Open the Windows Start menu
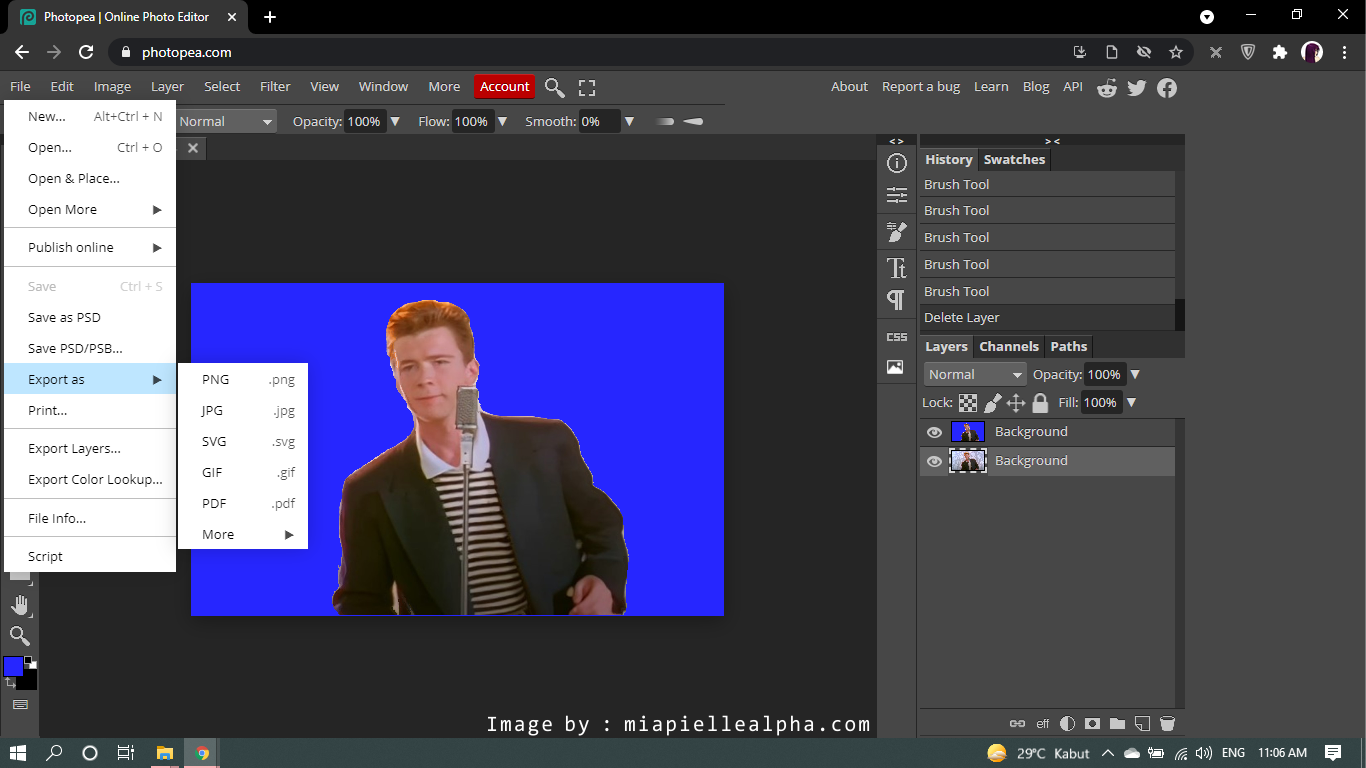 pyautogui.click(x=18, y=753)
